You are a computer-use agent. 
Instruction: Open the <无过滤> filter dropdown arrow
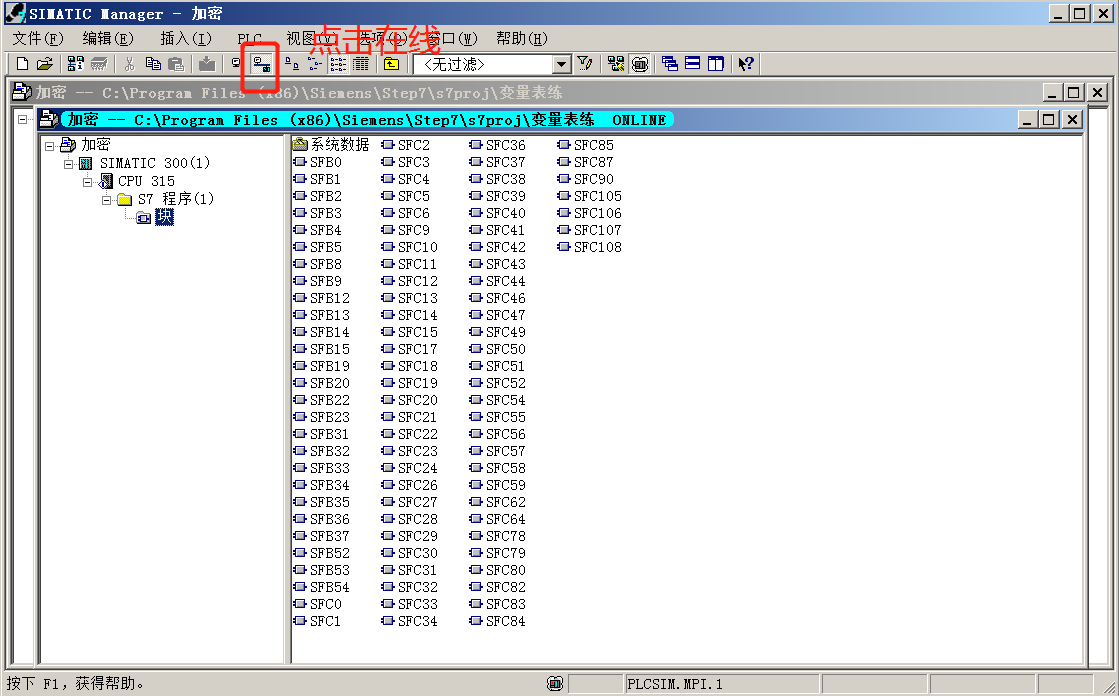point(562,65)
